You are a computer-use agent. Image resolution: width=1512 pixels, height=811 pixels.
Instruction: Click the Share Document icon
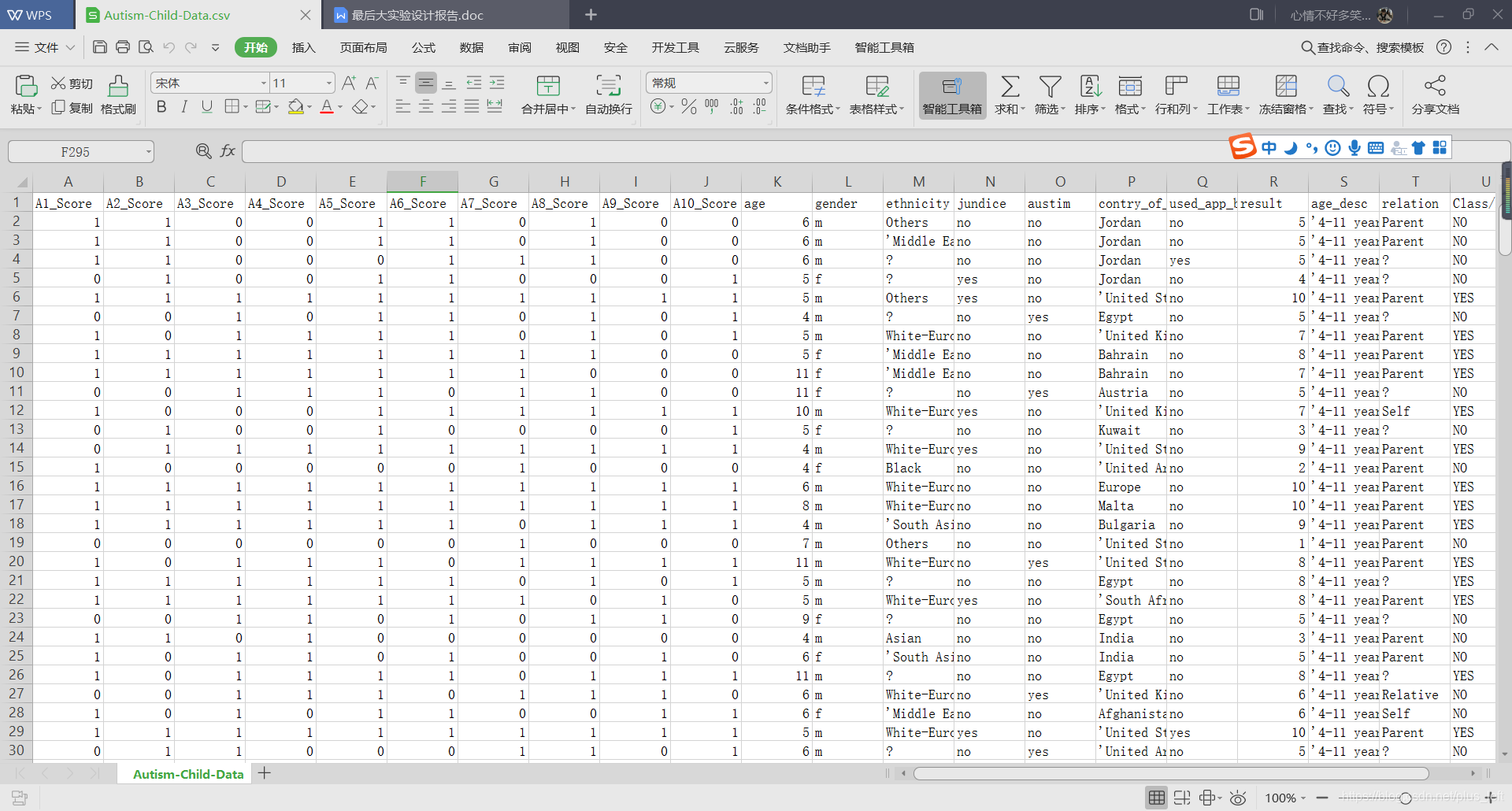point(1435,85)
